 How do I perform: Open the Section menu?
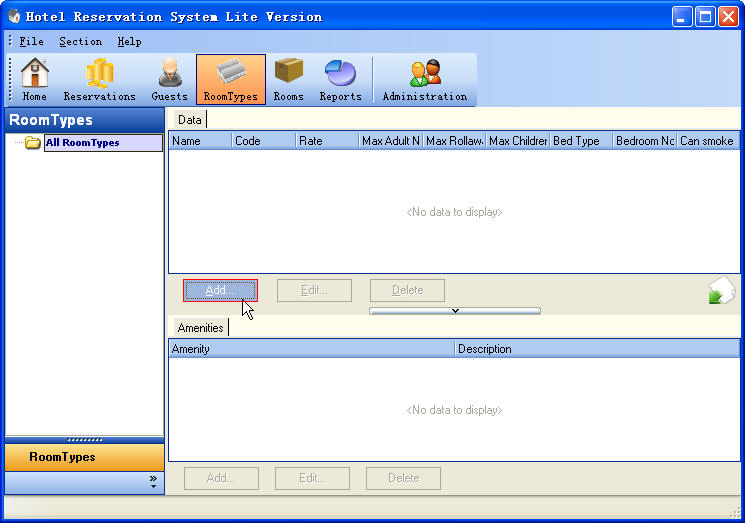point(80,42)
